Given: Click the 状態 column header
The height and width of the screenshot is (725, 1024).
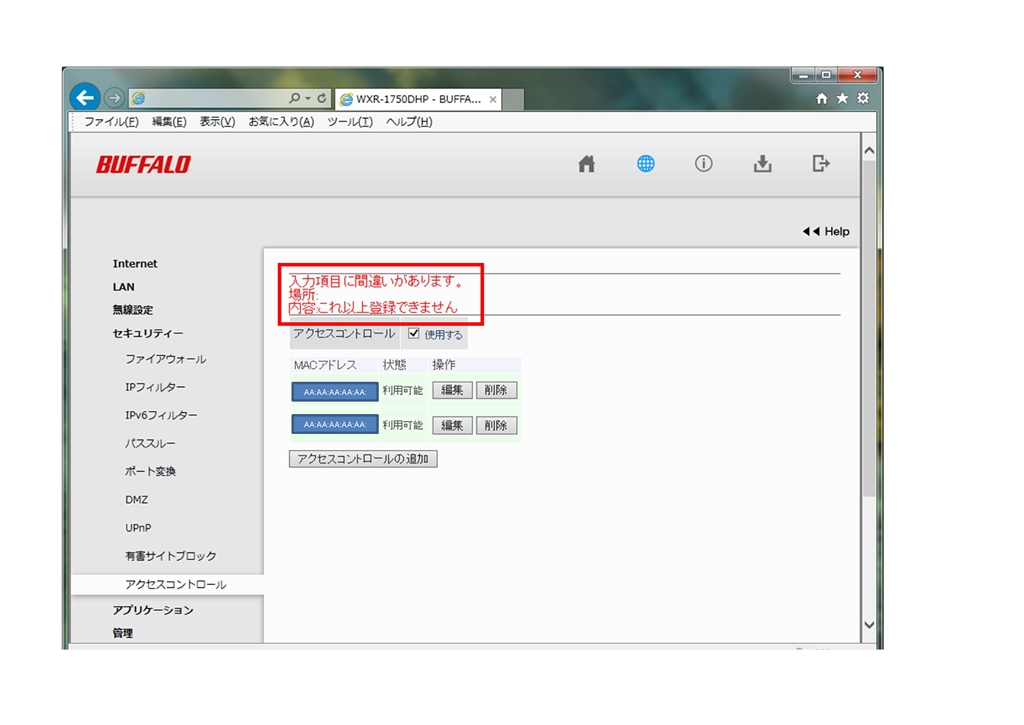Looking at the screenshot, I should [394, 365].
